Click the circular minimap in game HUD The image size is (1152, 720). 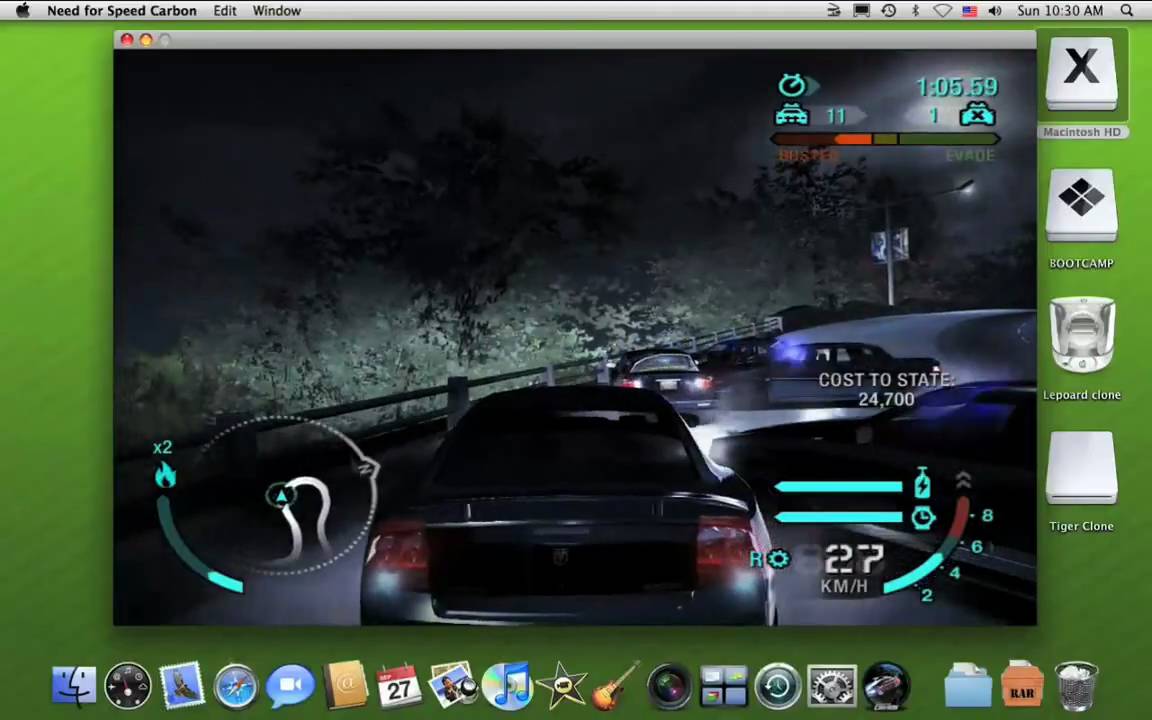pyautogui.click(x=288, y=497)
